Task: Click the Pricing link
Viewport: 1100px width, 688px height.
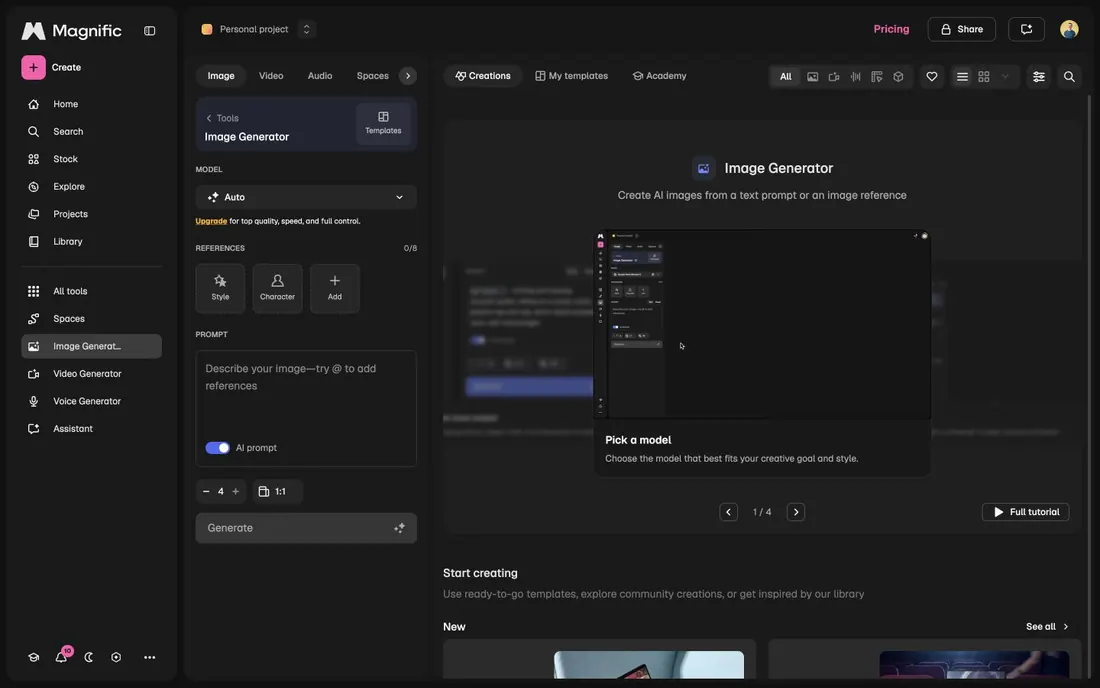Action: tap(891, 29)
